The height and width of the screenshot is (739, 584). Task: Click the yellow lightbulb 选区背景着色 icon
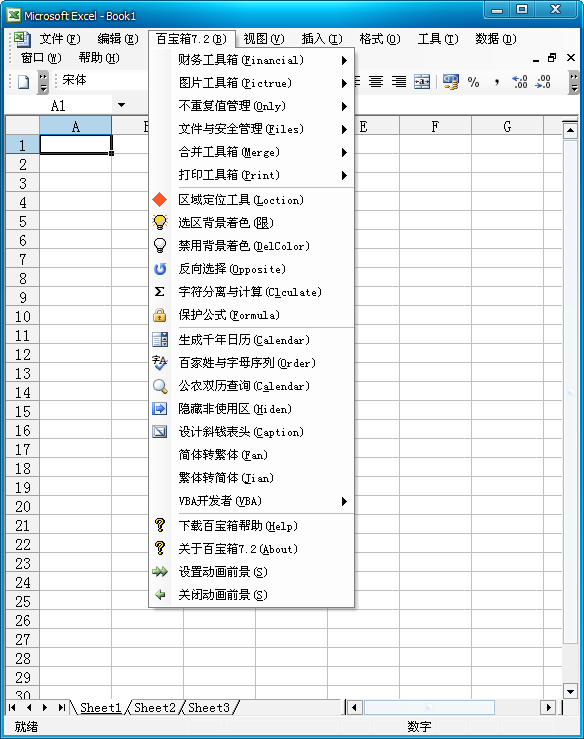coord(160,222)
